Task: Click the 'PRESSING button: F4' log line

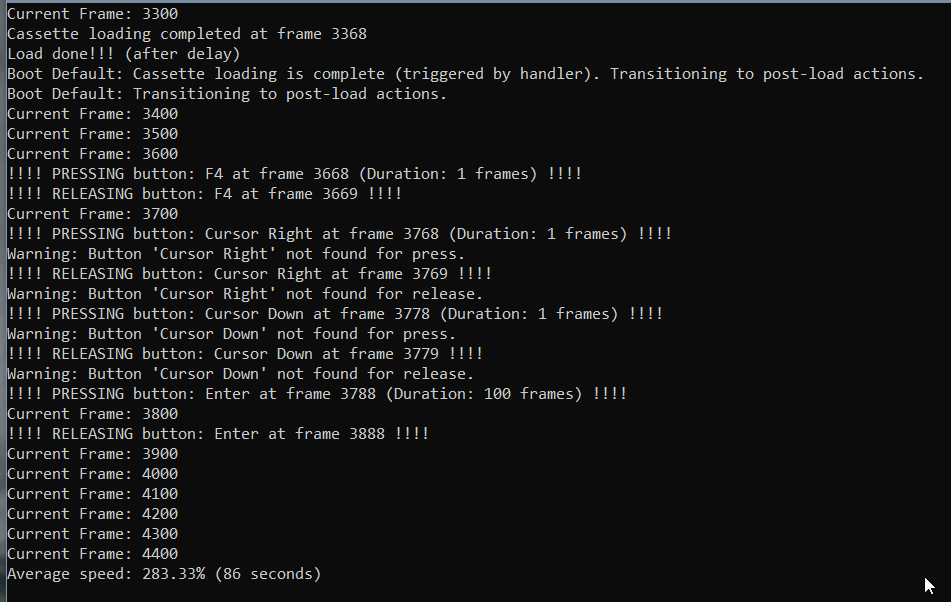Action: (x=294, y=174)
